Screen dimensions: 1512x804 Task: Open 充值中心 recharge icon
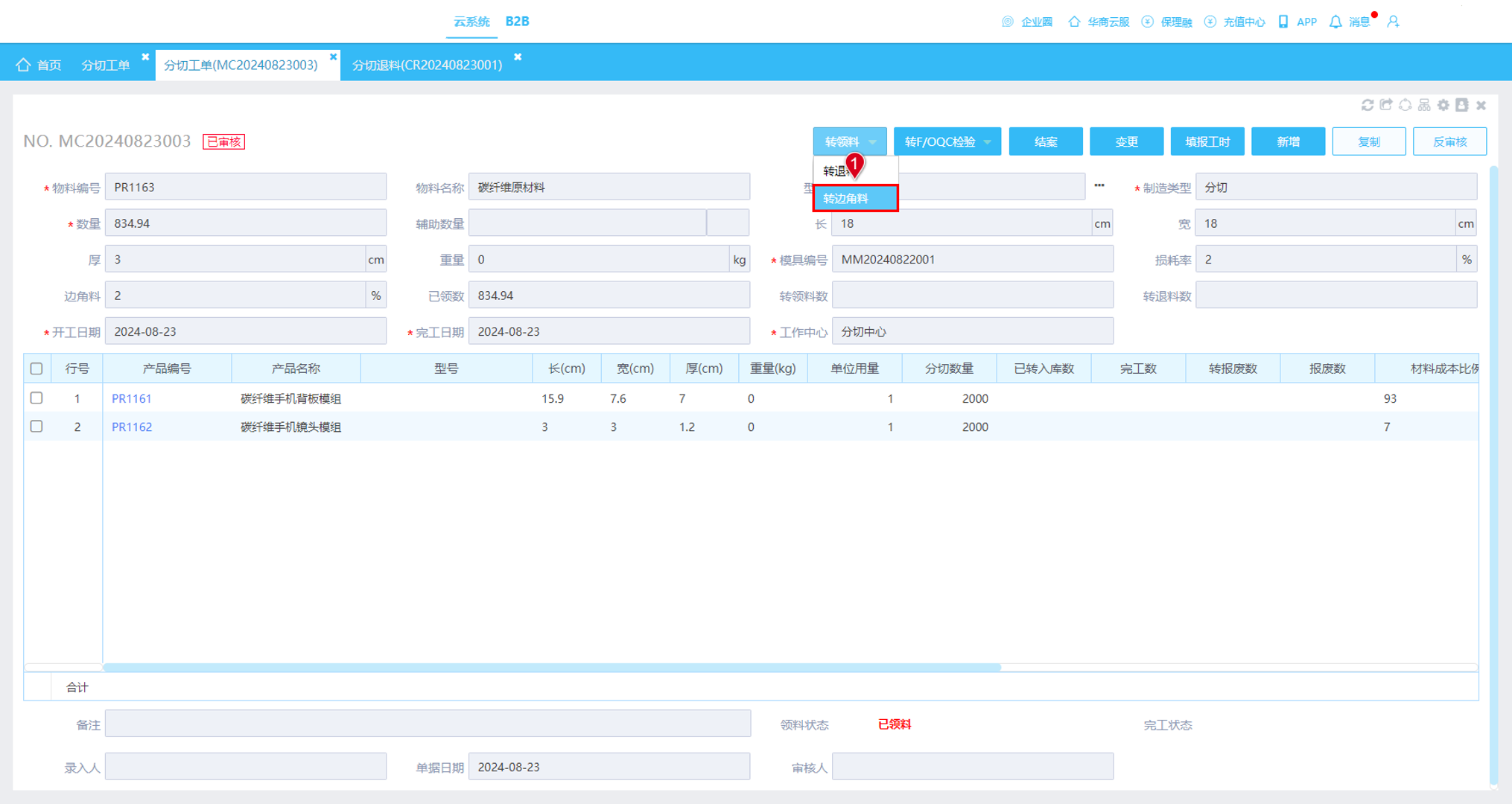1210,22
